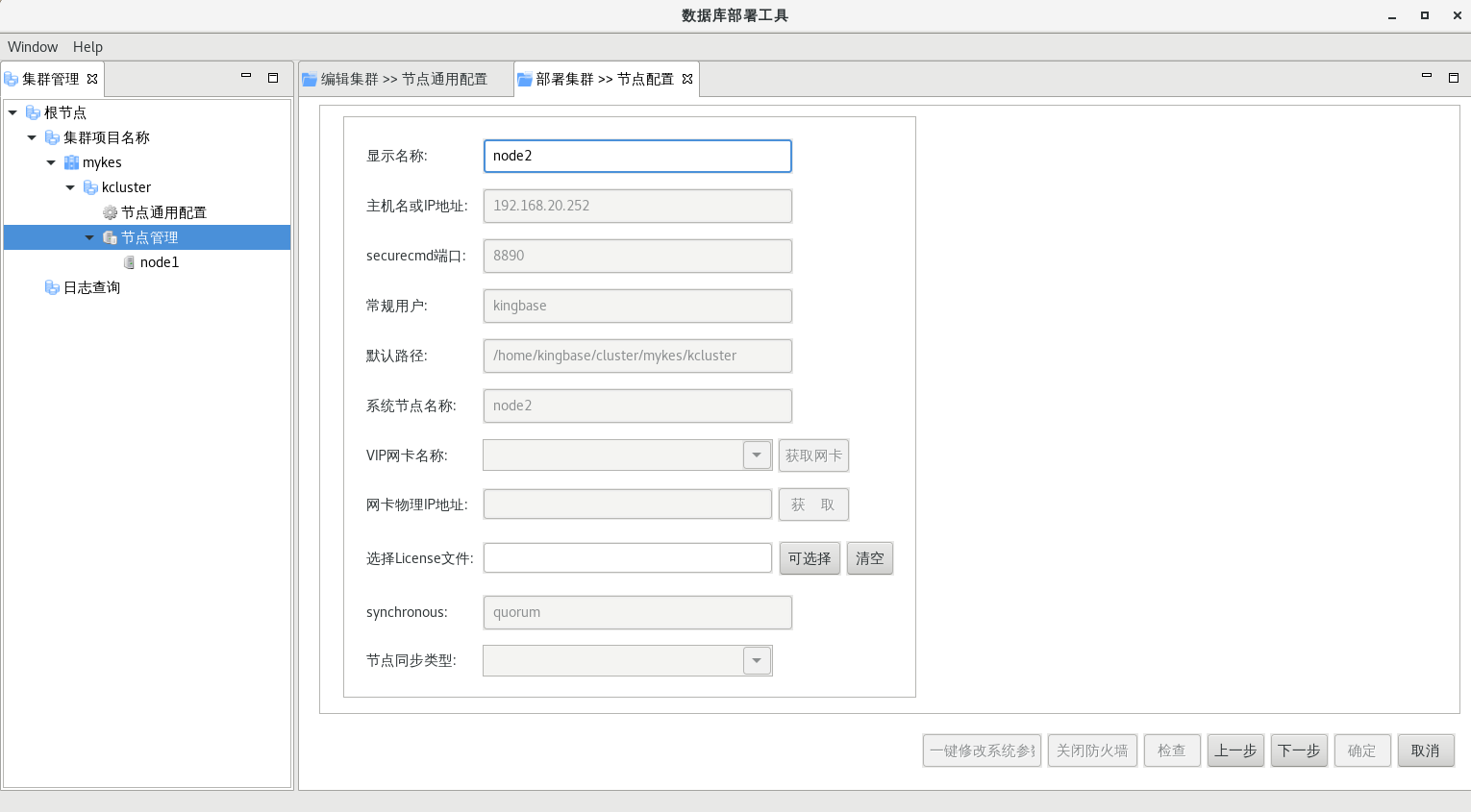Viewport: 1471px width, 812px height.
Task: Collapse the 节点管理 tree node
Action: tap(89, 237)
